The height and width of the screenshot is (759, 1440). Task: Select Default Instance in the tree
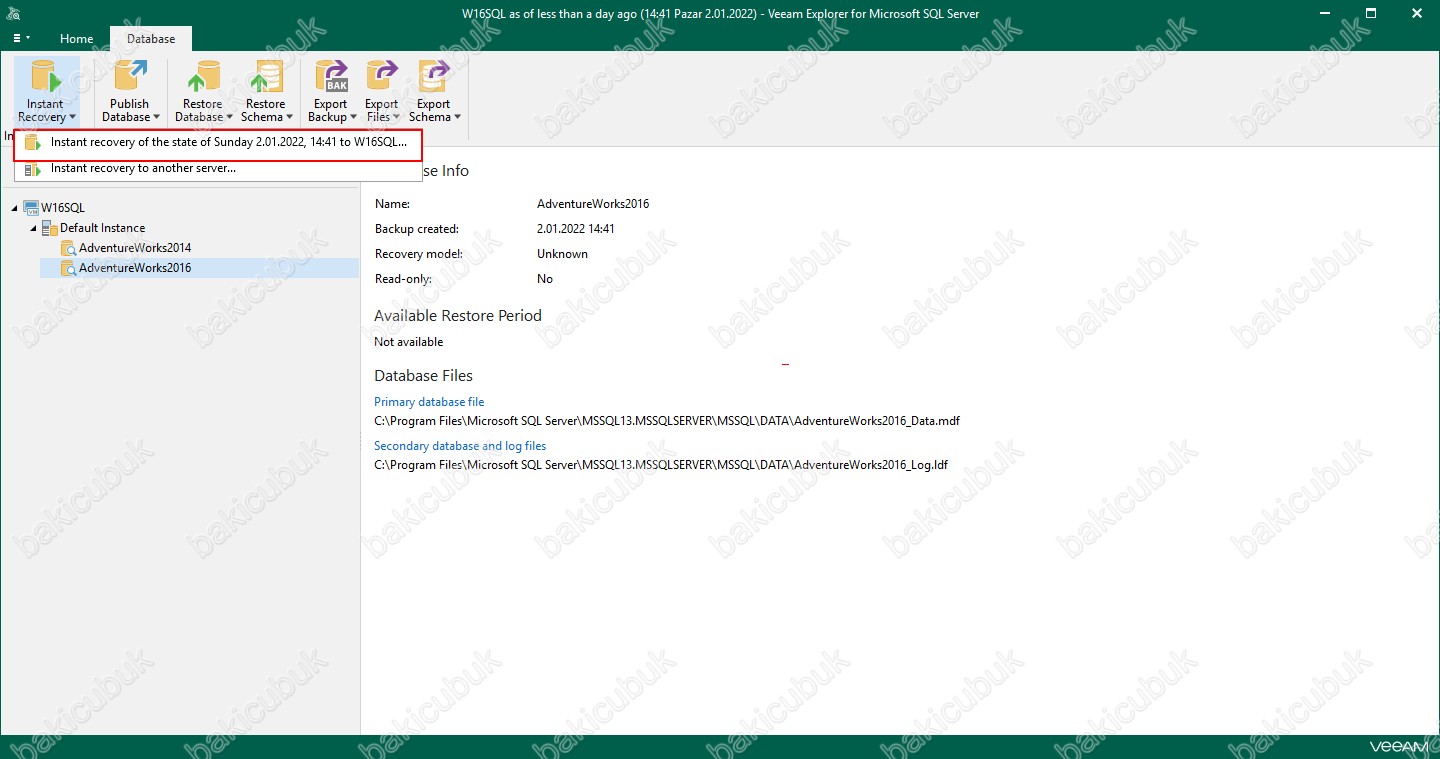pos(102,228)
